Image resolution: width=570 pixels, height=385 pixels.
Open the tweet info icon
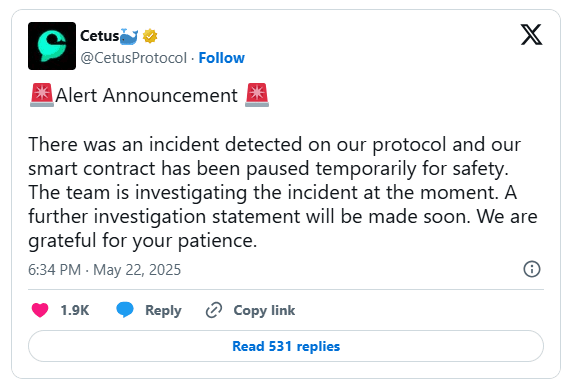pos(531,269)
